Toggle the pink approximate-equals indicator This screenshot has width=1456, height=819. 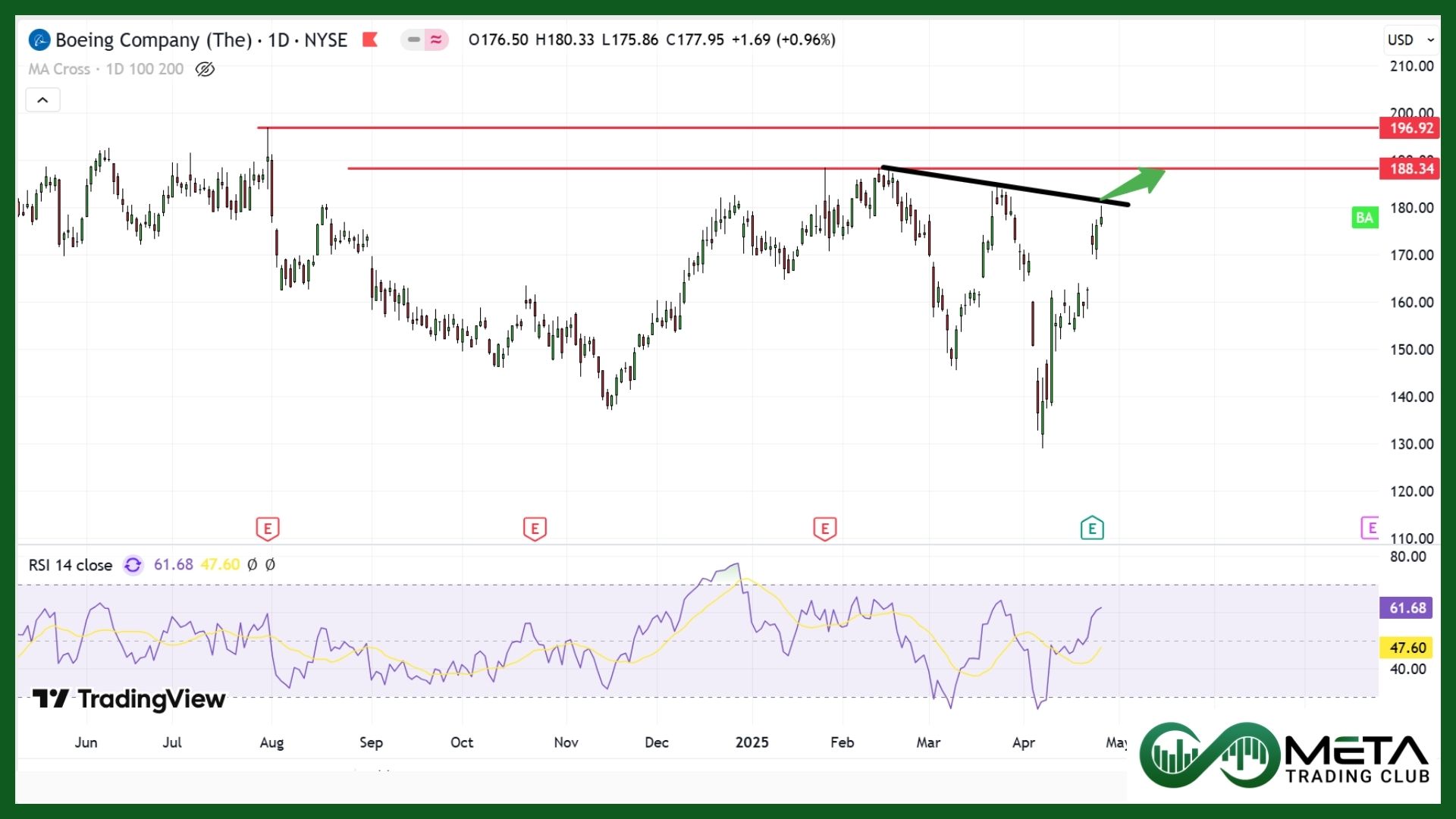[x=436, y=39]
